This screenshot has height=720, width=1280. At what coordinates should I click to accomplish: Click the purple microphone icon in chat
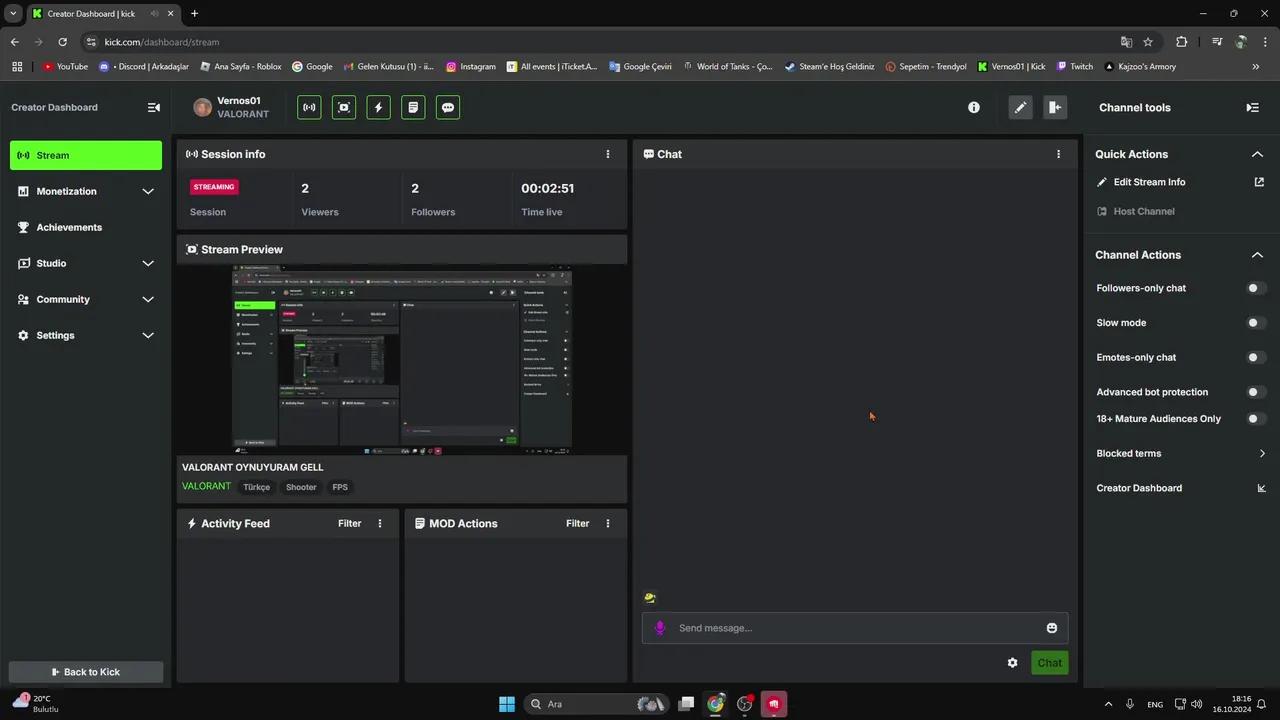pos(660,628)
